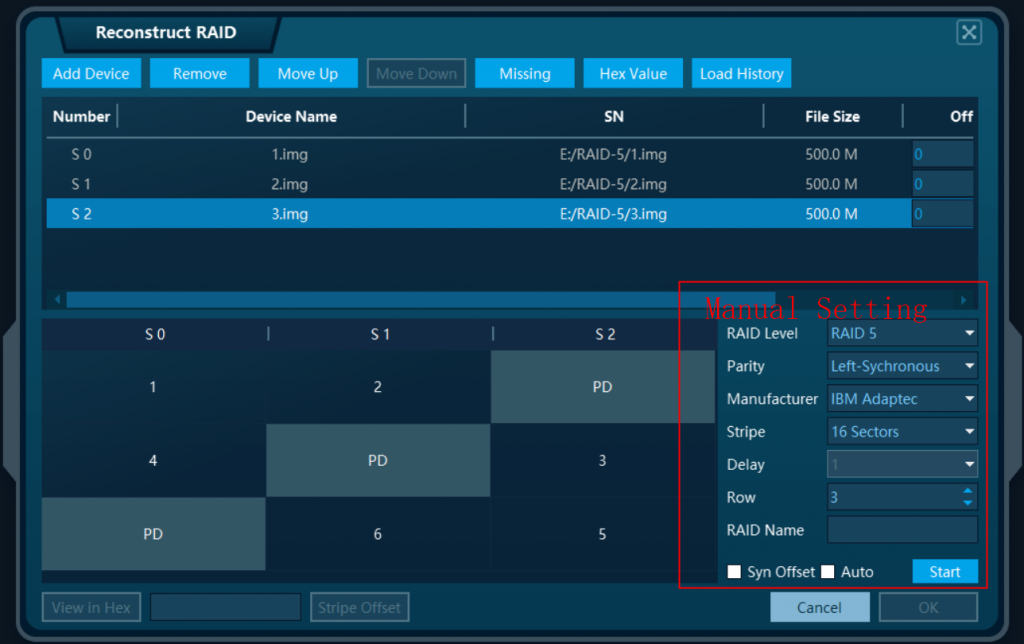Click the Add Device button
The width and height of the screenshot is (1024, 644).
(91, 72)
